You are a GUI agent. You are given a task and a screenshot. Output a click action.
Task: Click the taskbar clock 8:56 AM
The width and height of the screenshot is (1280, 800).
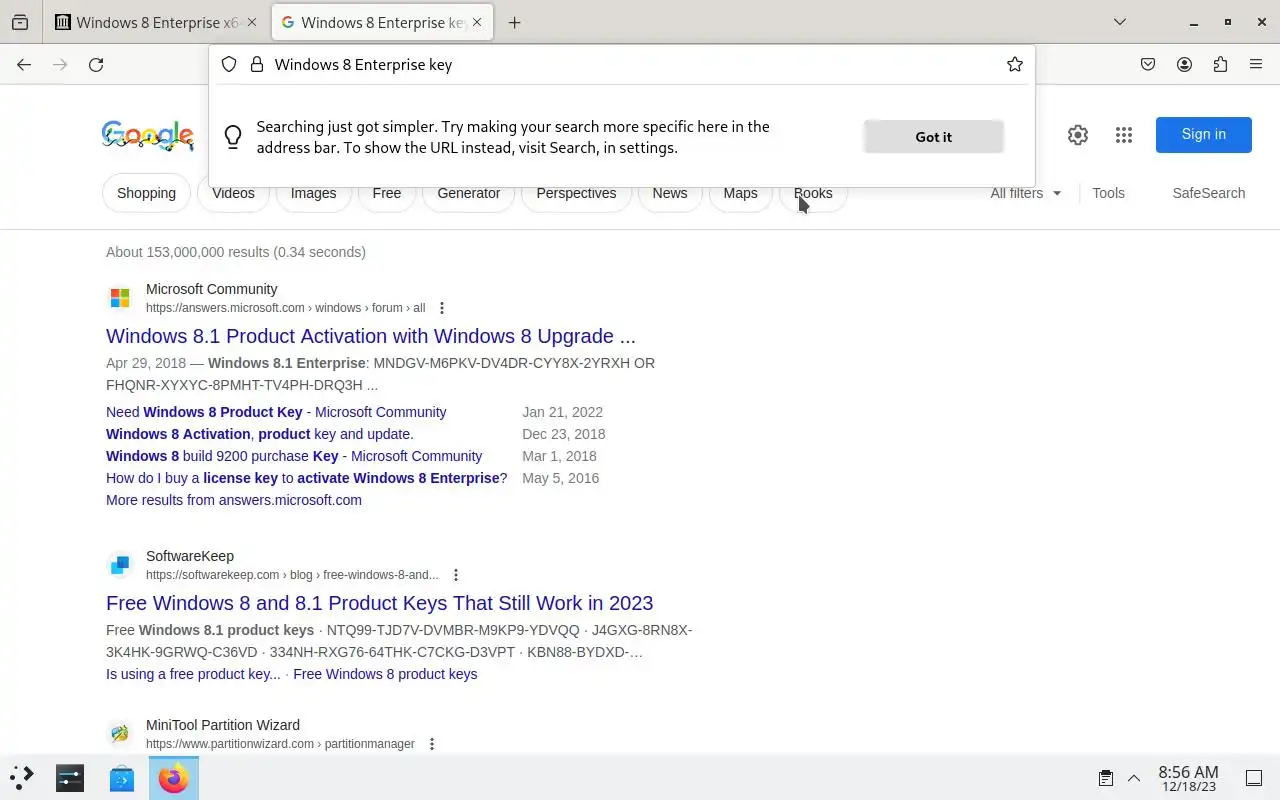[1188, 778]
